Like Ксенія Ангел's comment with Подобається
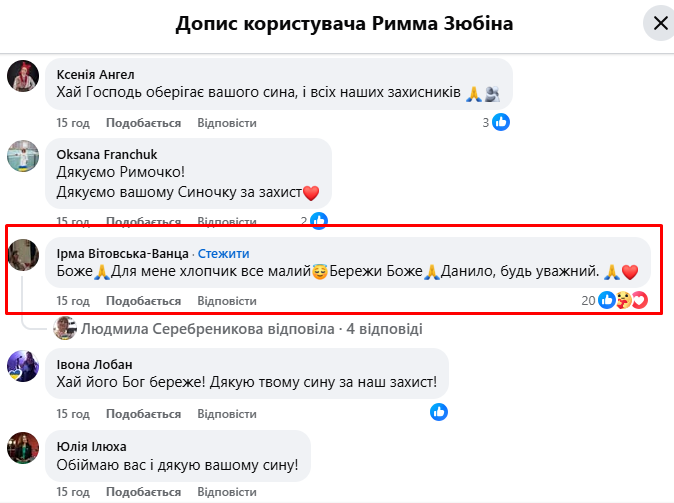This screenshot has height=503, width=674. point(143,123)
